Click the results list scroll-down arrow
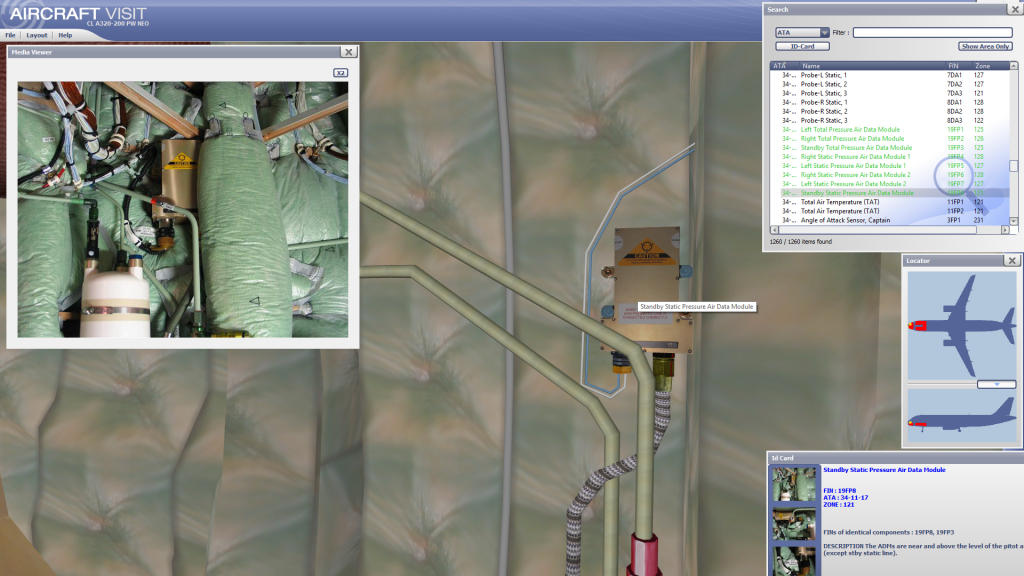Image resolution: width=1024 pixels, height=576 pixels. 1014,221
